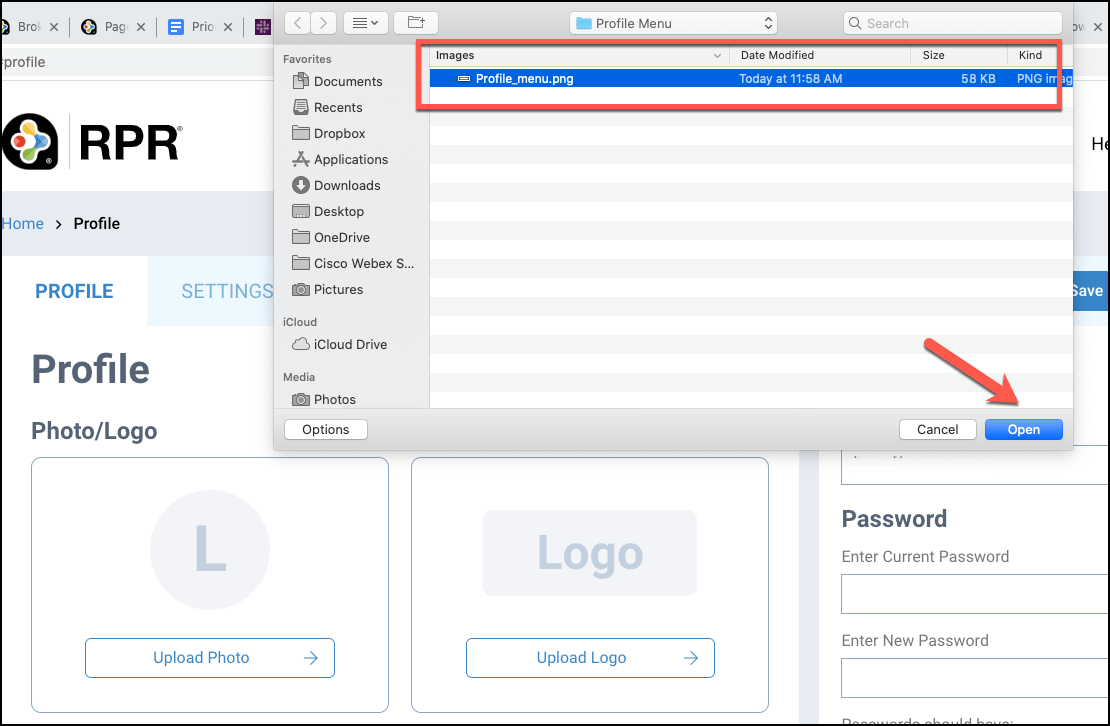Expand the Profile Menu folder path dropdown
The height and width of the screenshot is (726, 1110).
pos(673,22)
